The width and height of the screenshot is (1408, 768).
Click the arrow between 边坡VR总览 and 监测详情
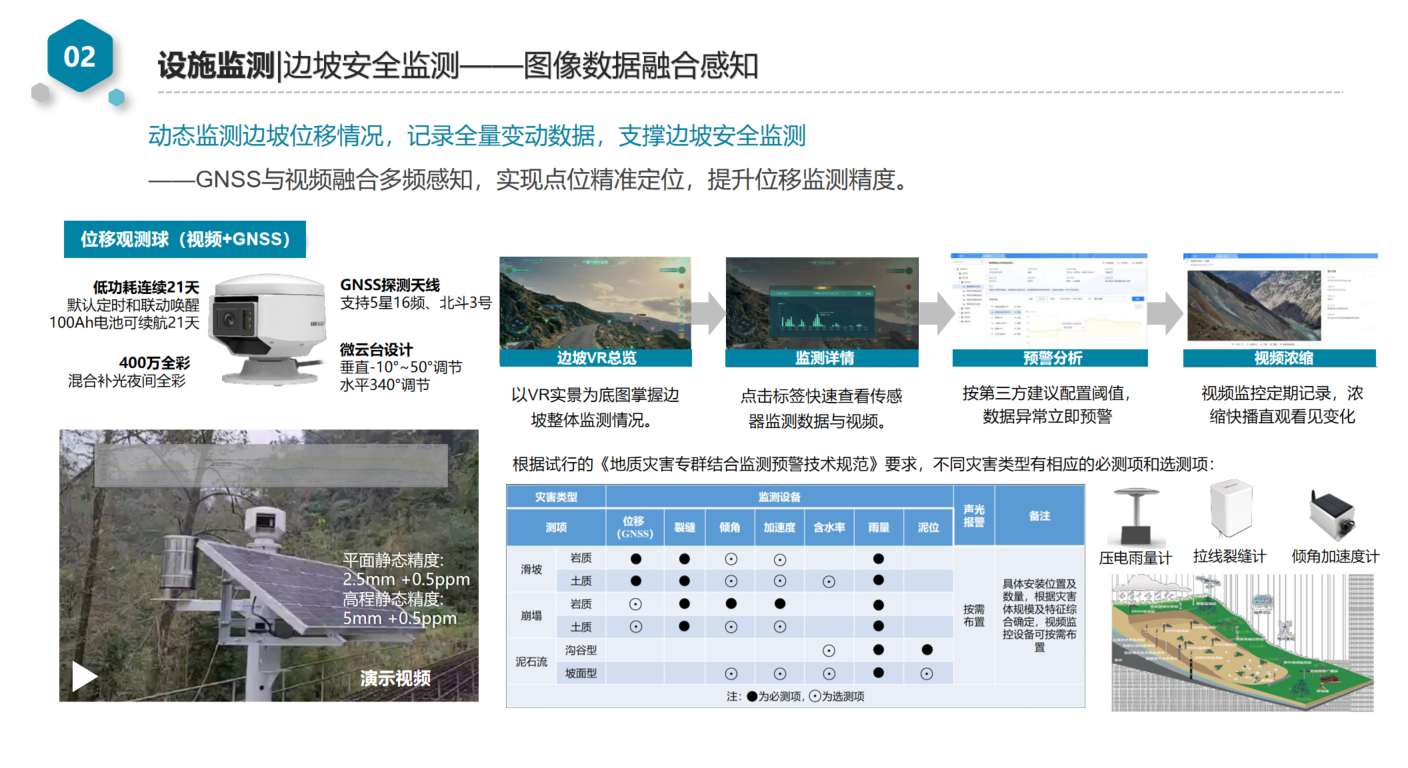[709, 314]
